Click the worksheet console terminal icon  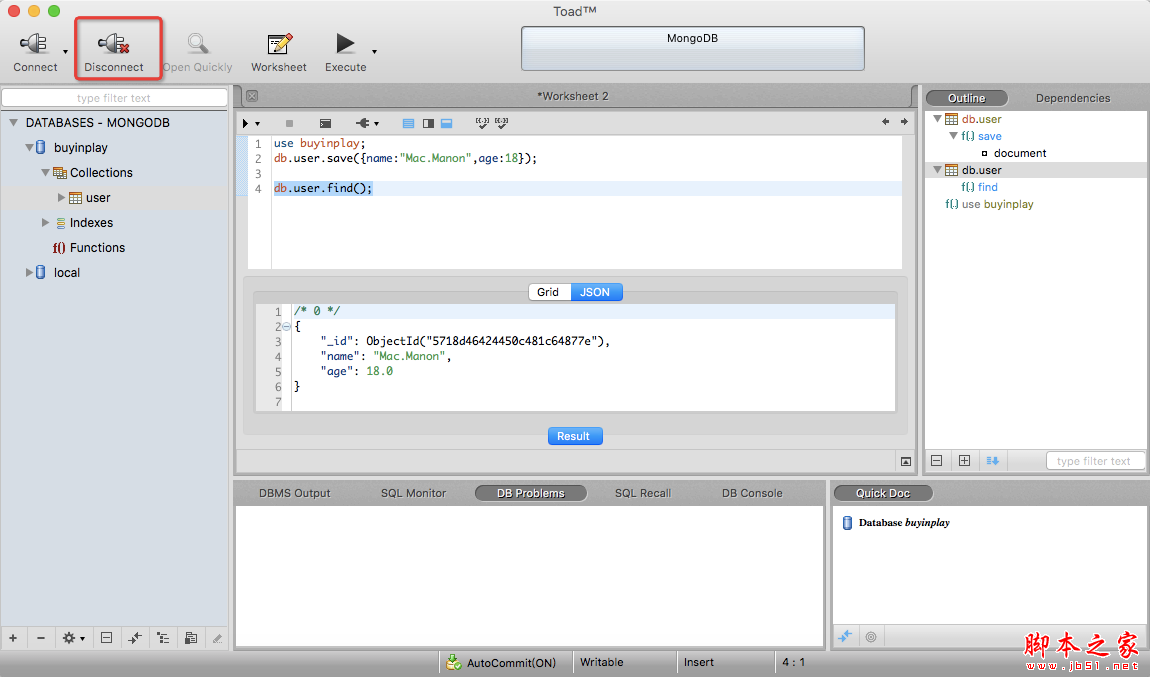(x=326, y=123)
